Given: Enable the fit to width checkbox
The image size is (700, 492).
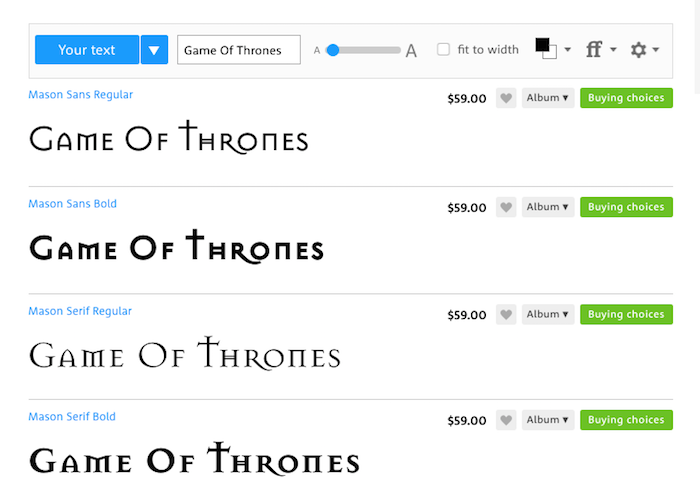Looking at the screenshot, I should 443,49.
